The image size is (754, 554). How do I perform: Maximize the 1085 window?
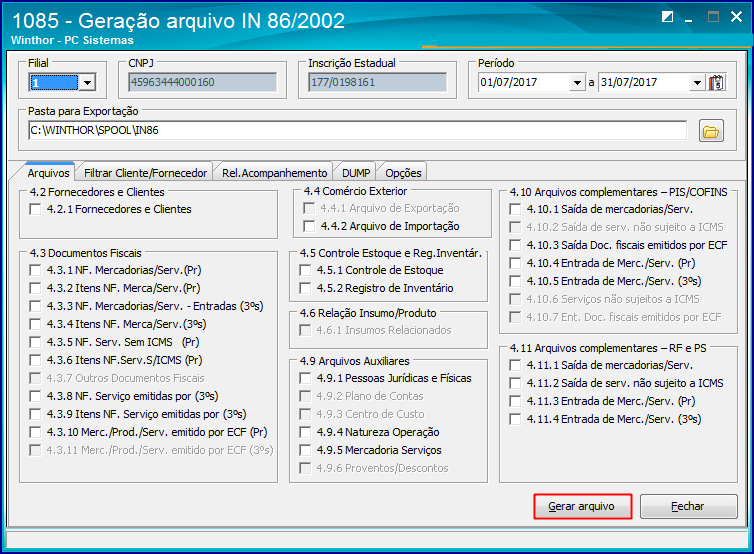(713, 17)
